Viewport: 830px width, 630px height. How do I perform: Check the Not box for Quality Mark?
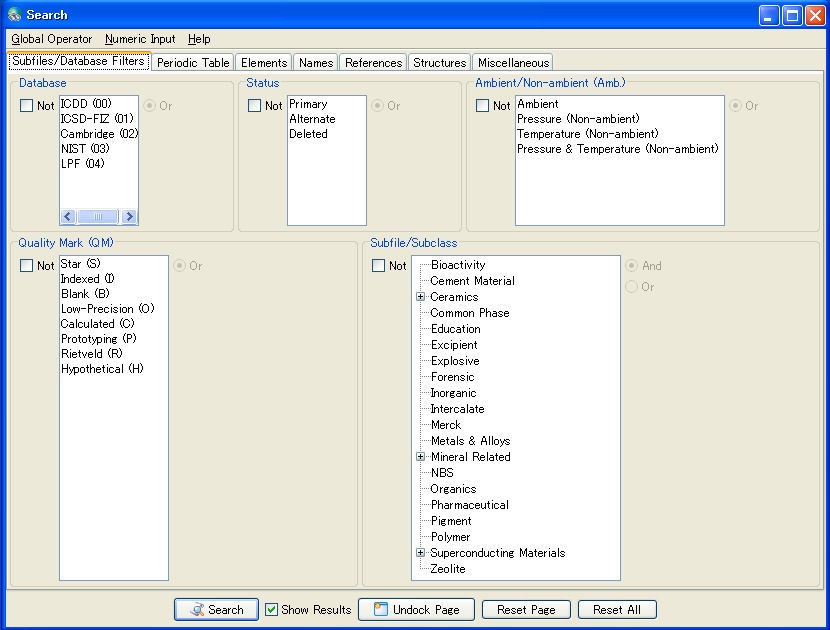pos(27,265)
